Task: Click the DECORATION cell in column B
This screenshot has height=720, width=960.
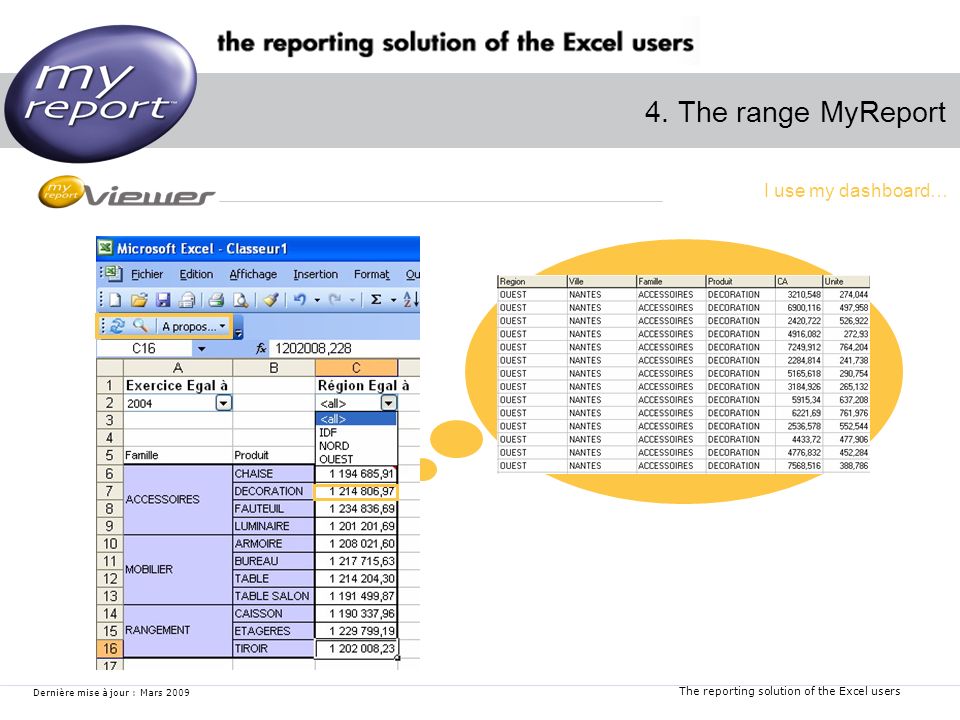Action: click(274, 491)
